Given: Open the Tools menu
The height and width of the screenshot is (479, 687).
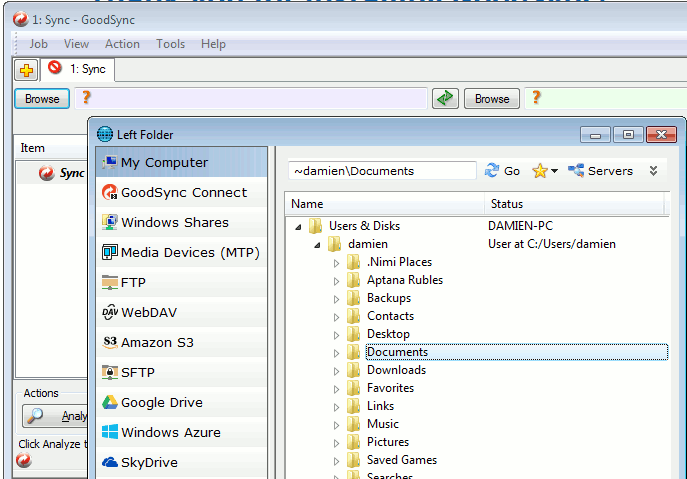Looking at the screenshot, I should coord(170,44).
